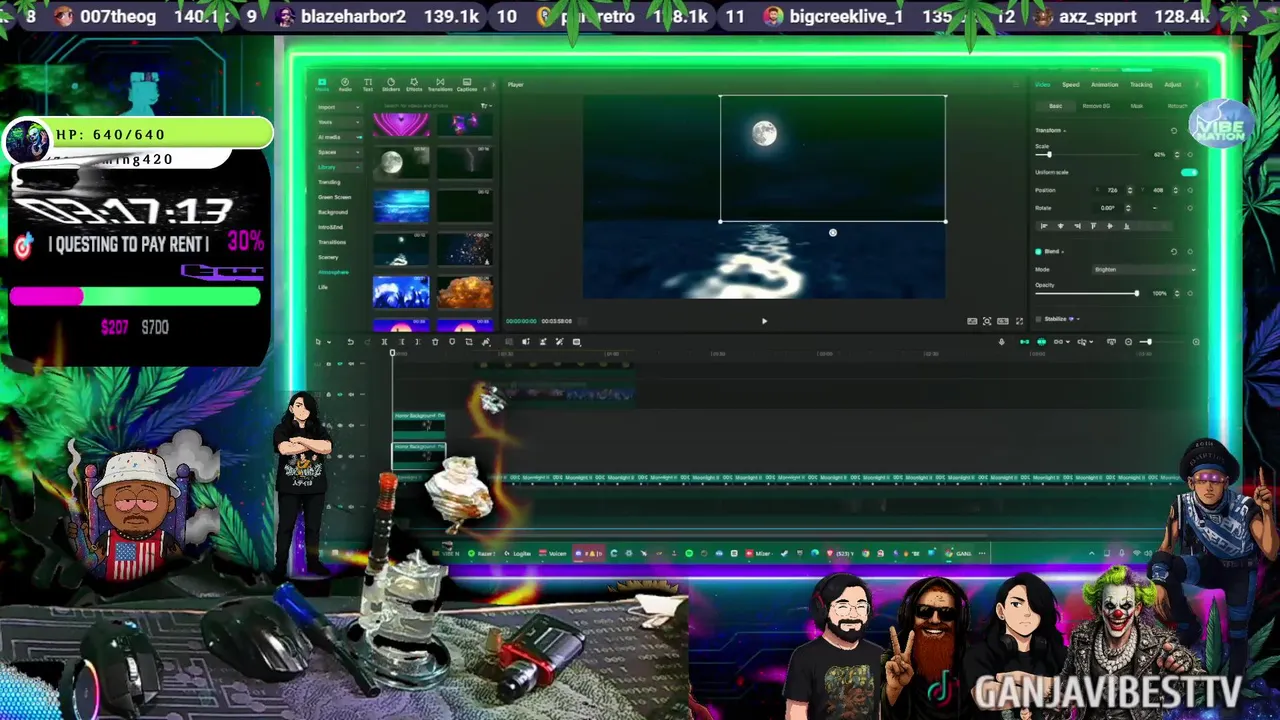
Task: Center the clip horizontally
Action: 1061,226
